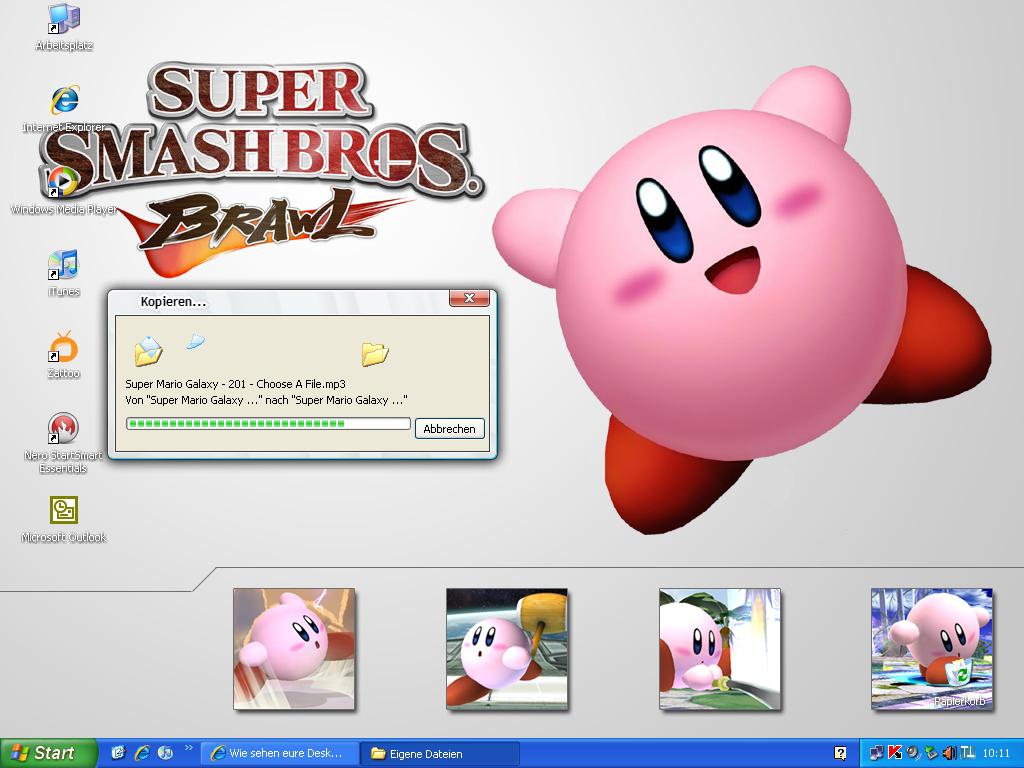Open the Start menu
The width and height of the screenshot is (1024, 768).
[x=48, y=753]
